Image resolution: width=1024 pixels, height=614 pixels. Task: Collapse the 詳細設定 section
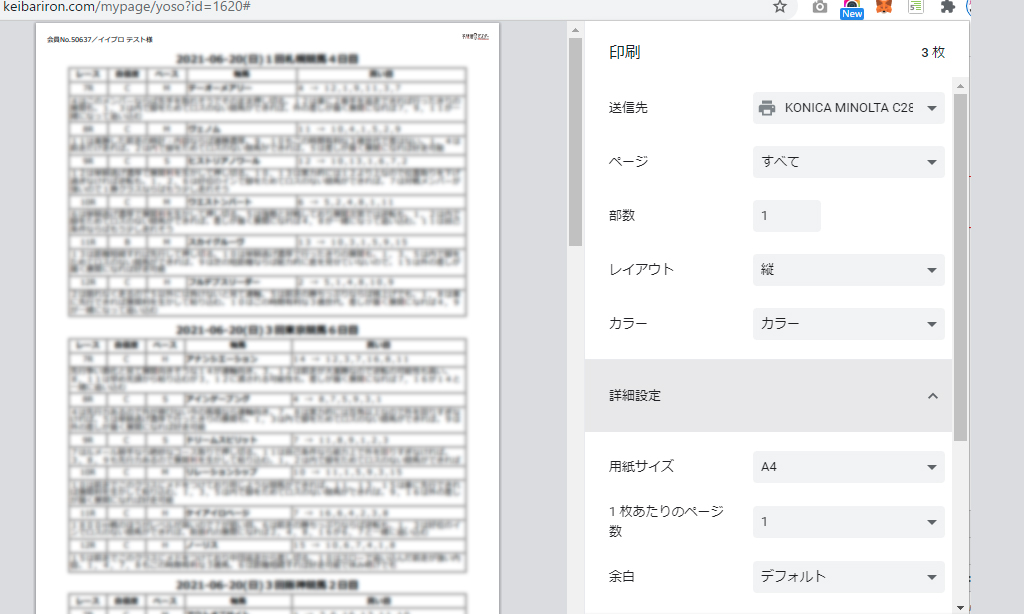tap(932, 396)
